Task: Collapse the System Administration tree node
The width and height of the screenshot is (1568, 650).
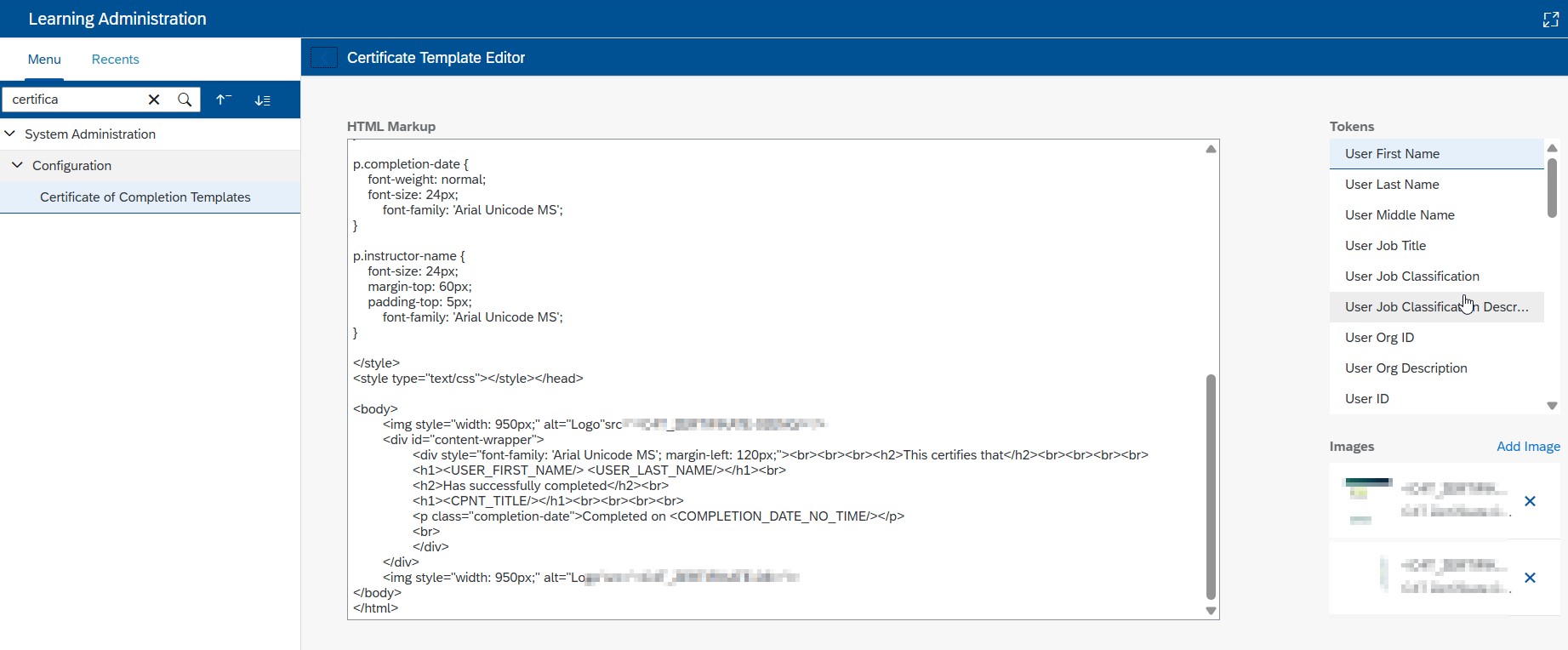Action: coord(10,134)
